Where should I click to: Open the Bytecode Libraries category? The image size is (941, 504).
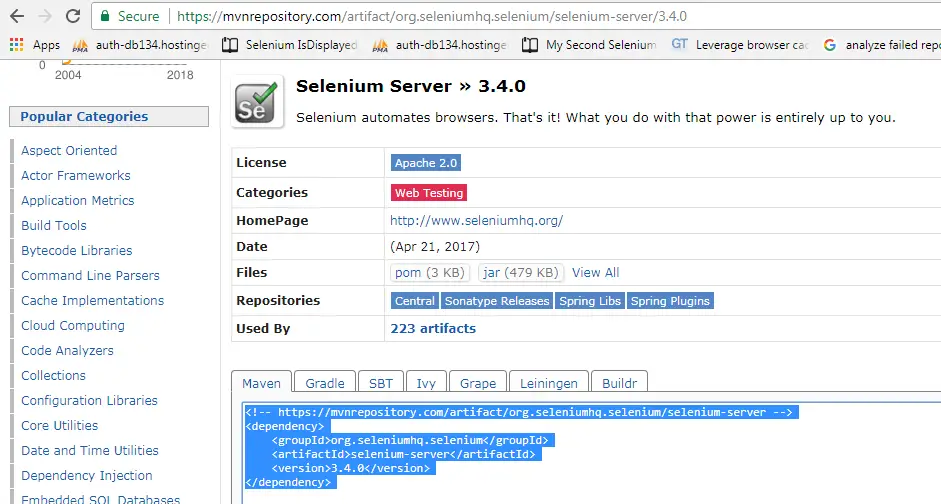pos(77,250)
